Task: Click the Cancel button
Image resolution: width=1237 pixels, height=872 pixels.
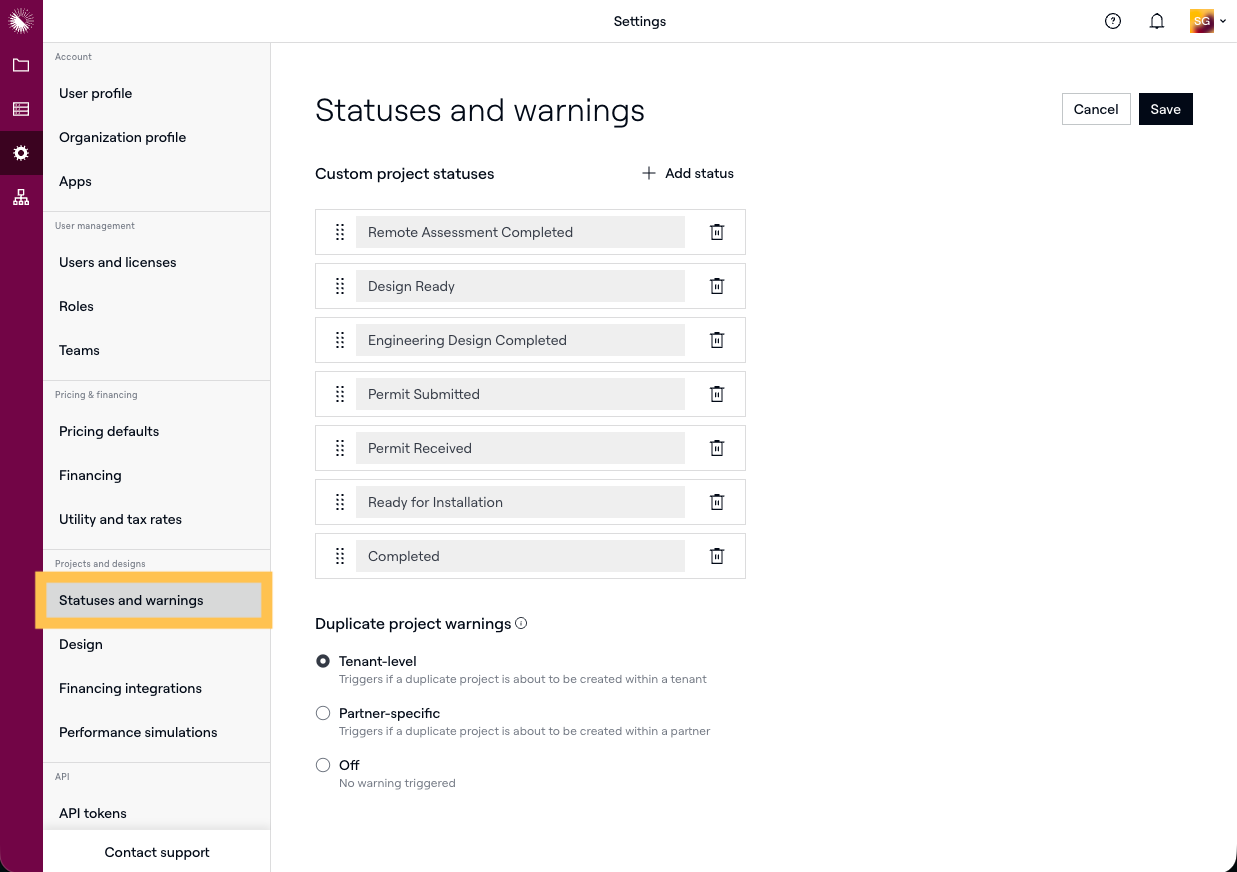Action: [1096, 109]
